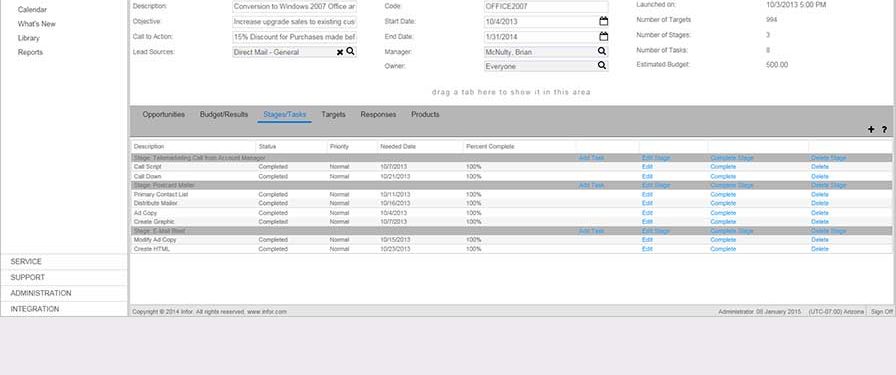This screenshot has width=896, height=375.
Task: Delete the Create HTML task
Action: pyautogui.click(x=819, y=249)
